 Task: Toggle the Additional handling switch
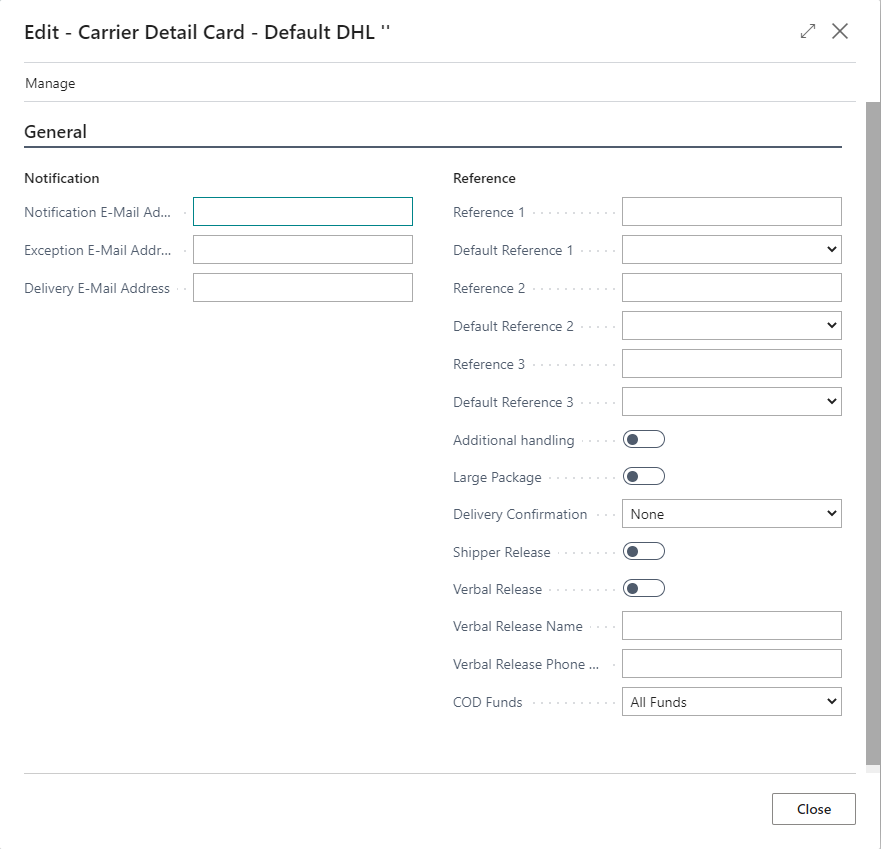click(x=643, y=440)
